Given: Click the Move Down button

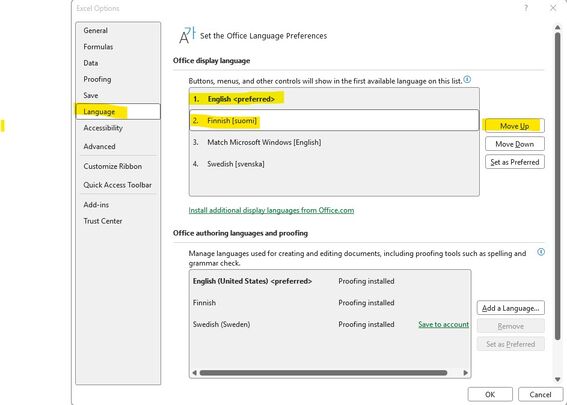Looking at the screenshot, I should pos(515,144).
